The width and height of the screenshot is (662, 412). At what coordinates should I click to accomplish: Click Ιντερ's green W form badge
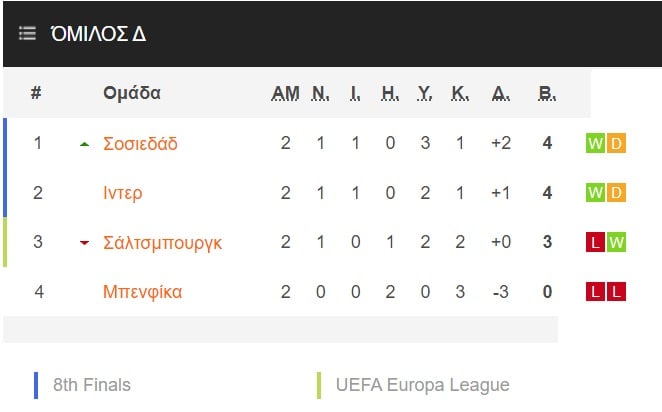pyautogui.click(x=595, y=192)
